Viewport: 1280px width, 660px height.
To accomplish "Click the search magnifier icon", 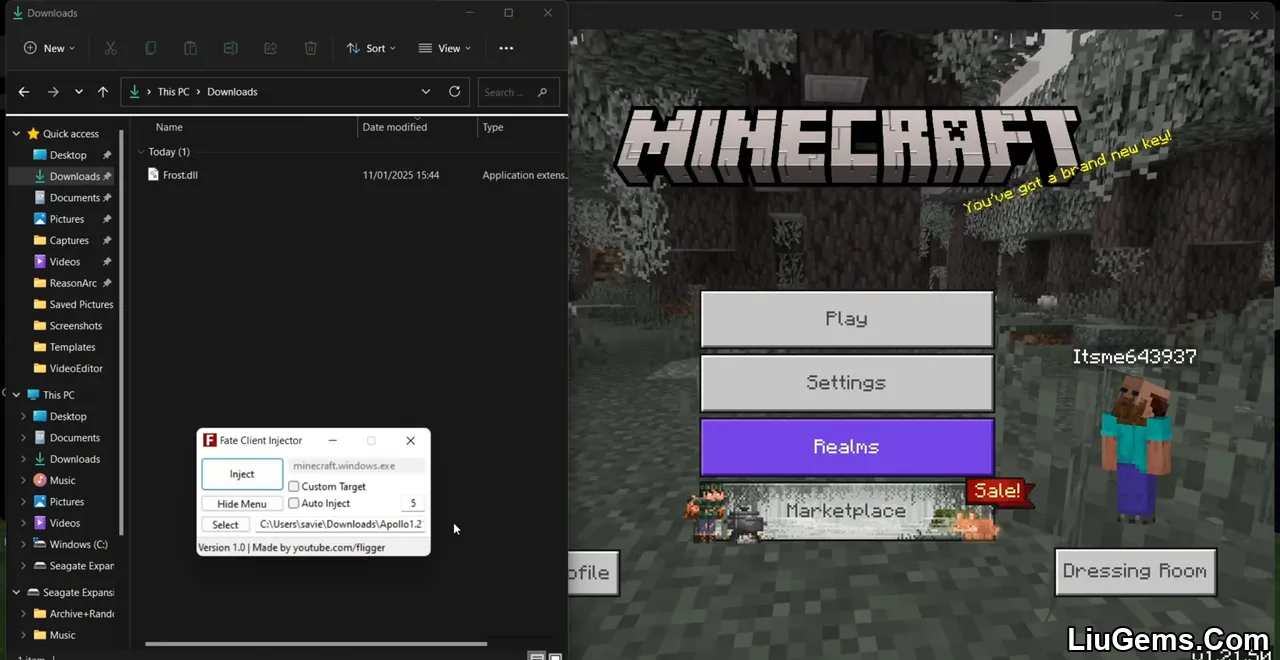I will point(543,92).
